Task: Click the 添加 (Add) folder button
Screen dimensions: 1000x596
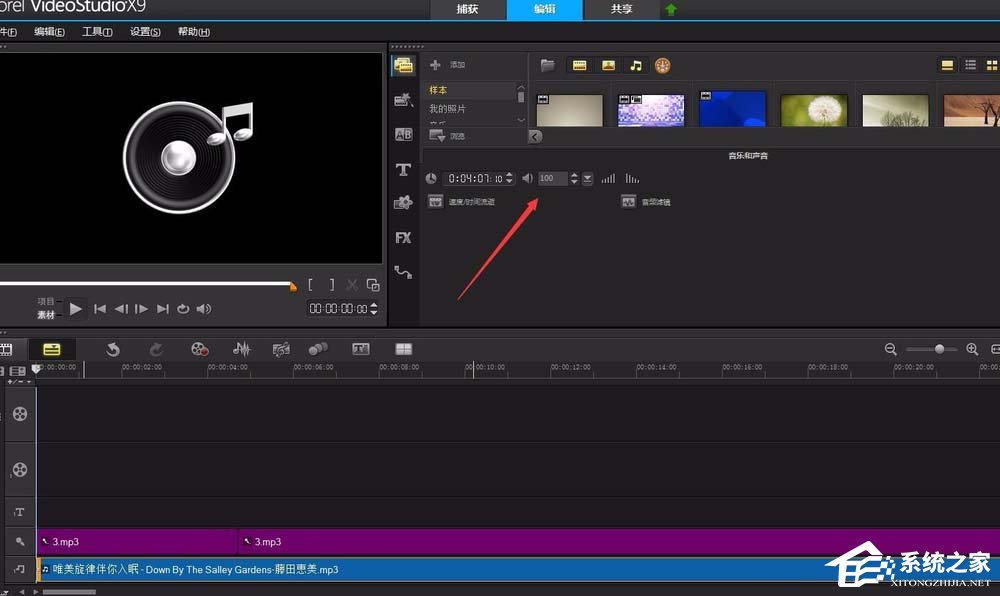Action: pos(436,65)
